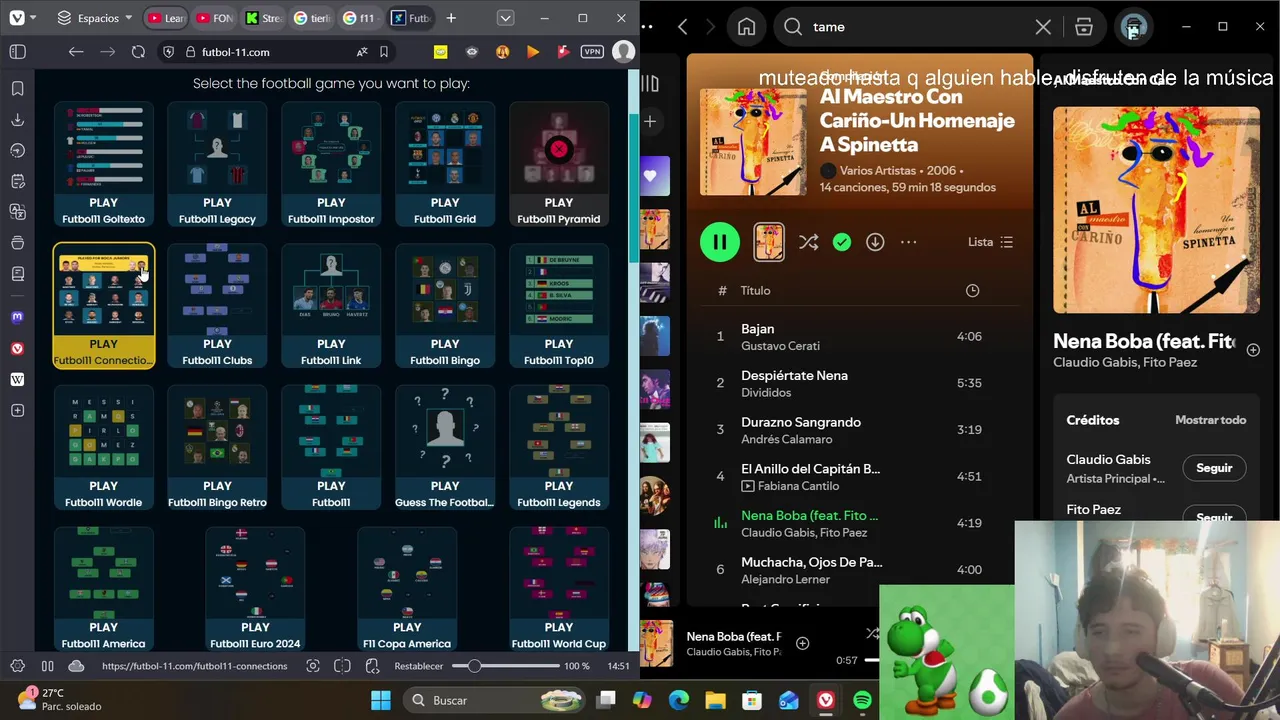Switch to the Learn YouTube tab
The height and width of the screenshot is (720, 1280).
pyautogui.click(x=166, y=18)
